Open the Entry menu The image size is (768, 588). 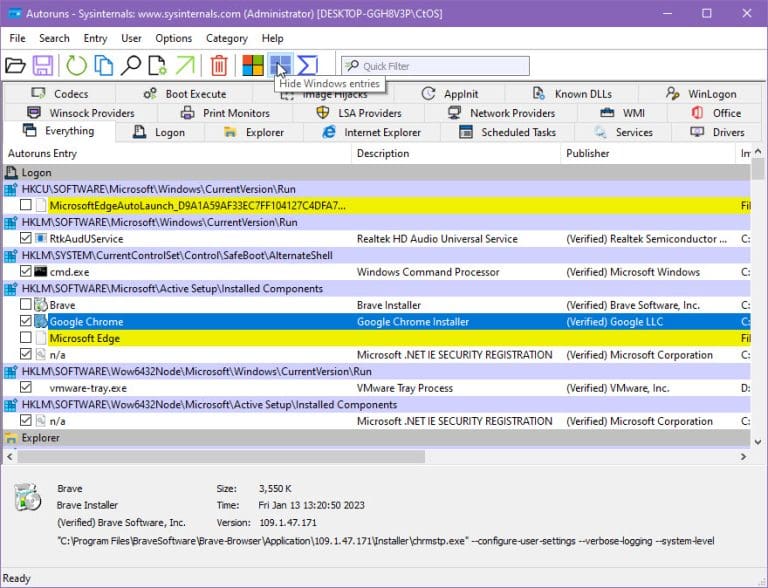[95, 38]
